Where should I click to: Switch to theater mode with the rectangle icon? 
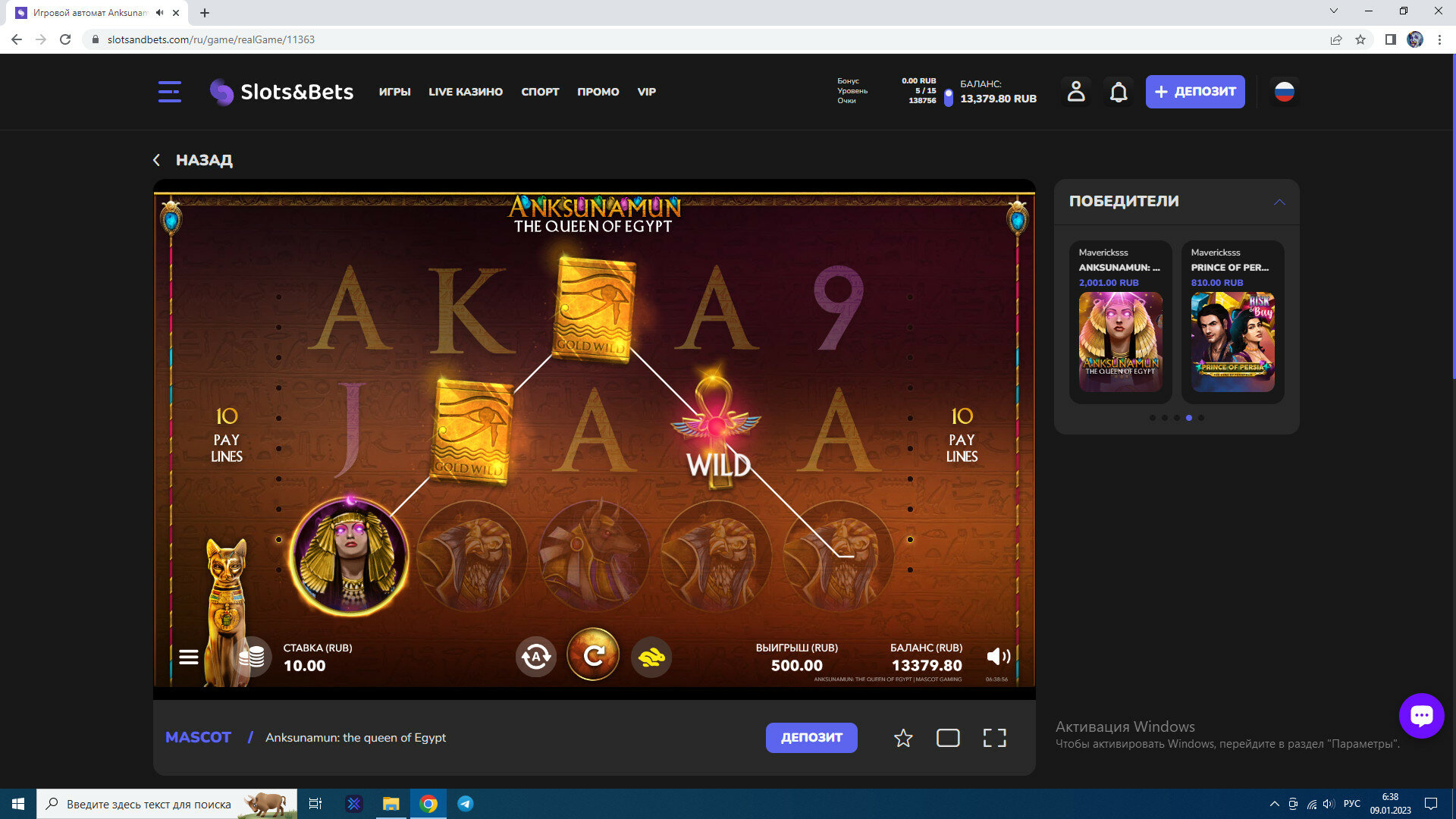point(948,738)
